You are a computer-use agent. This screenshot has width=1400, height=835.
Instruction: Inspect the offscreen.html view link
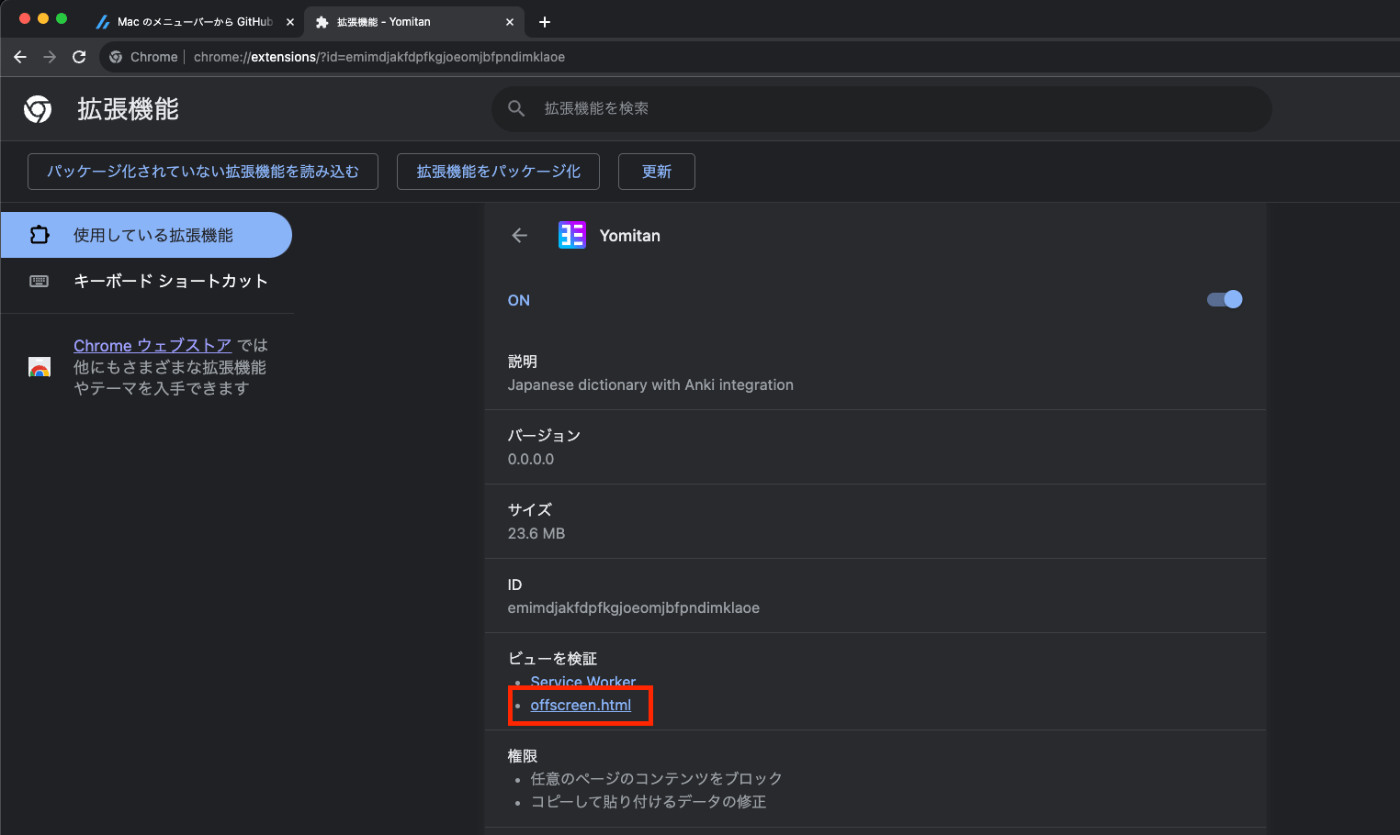click(581, 705)
